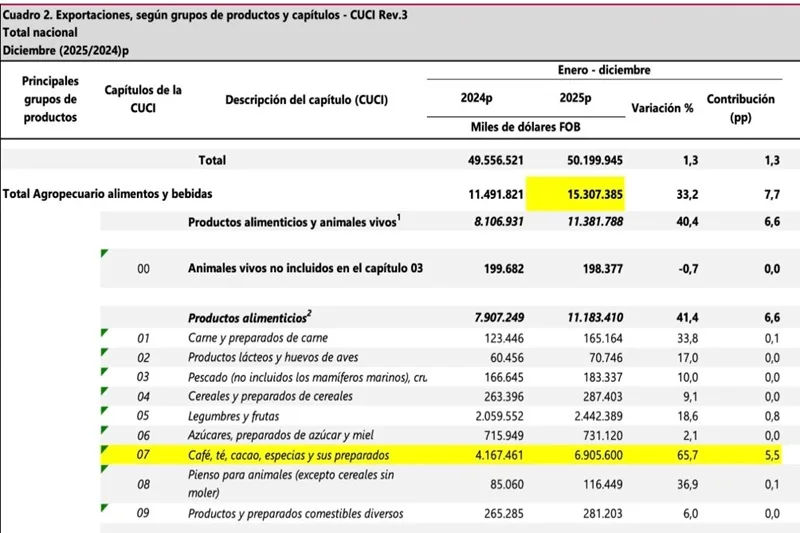Select the Contribución (pp) header cell
Screen dimensions: 800x533
pos(740,108)
